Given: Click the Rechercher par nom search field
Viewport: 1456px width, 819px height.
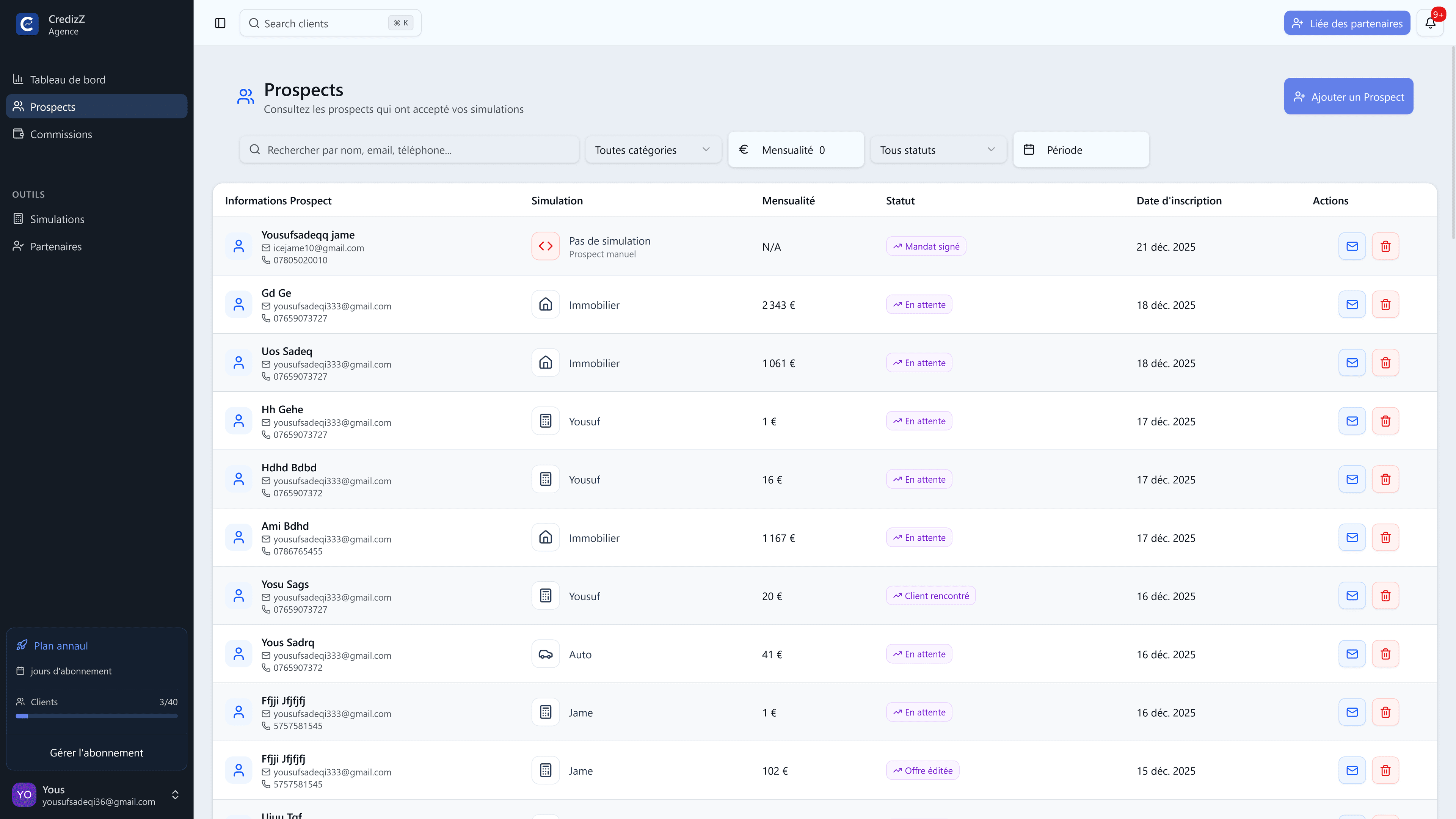Looking at the screenshot, I should pyautogui.click(x=409, y=150).
